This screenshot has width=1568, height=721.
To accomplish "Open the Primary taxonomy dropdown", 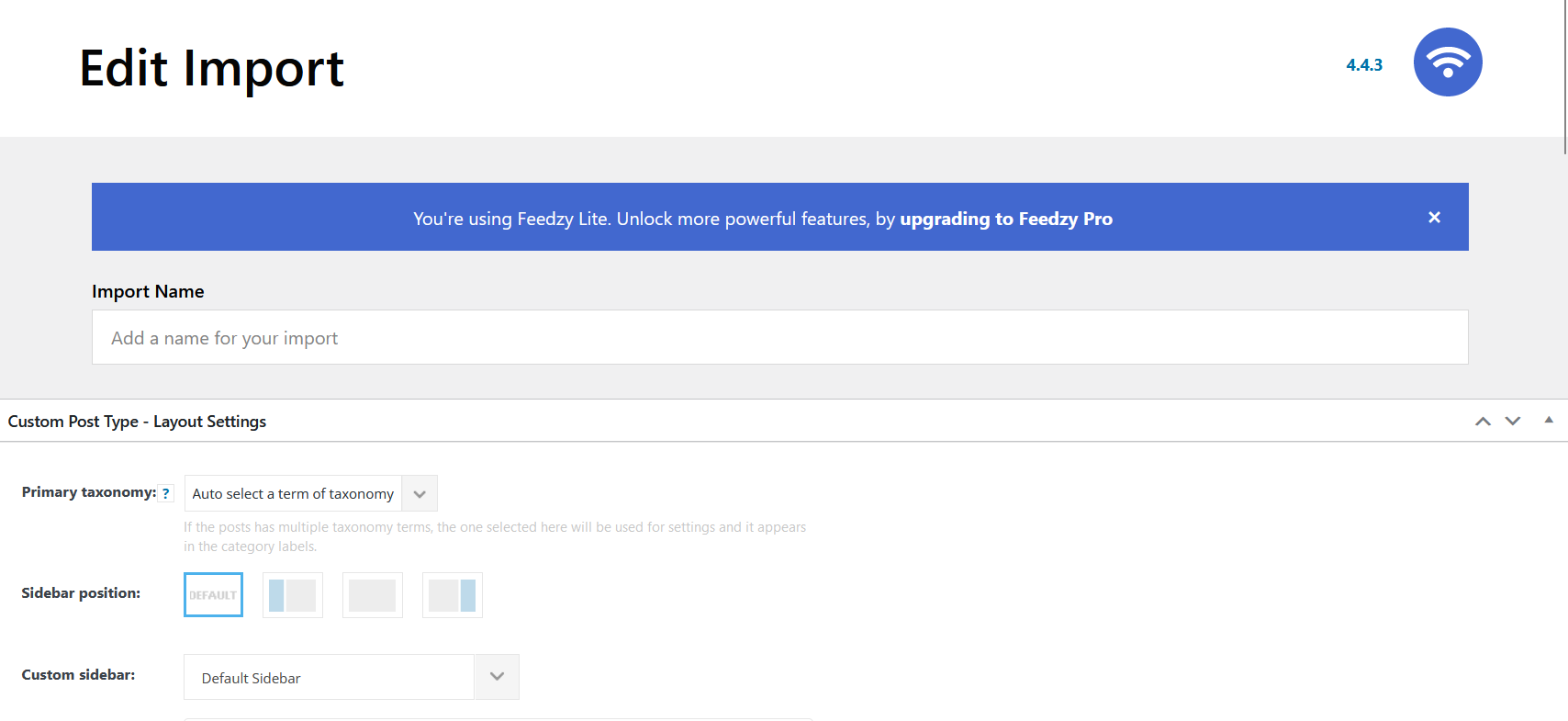I will coord(420,493).
